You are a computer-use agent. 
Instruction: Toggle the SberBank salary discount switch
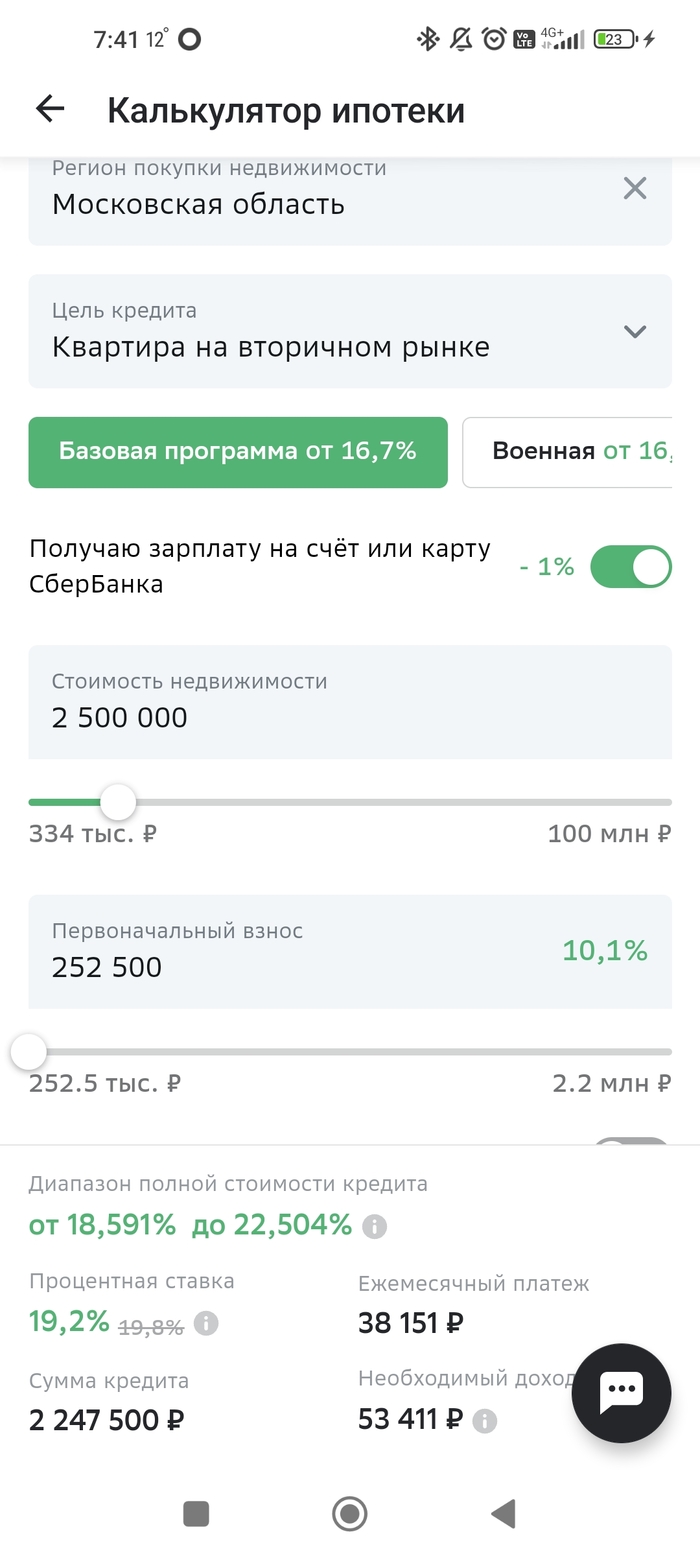[630, 567]
